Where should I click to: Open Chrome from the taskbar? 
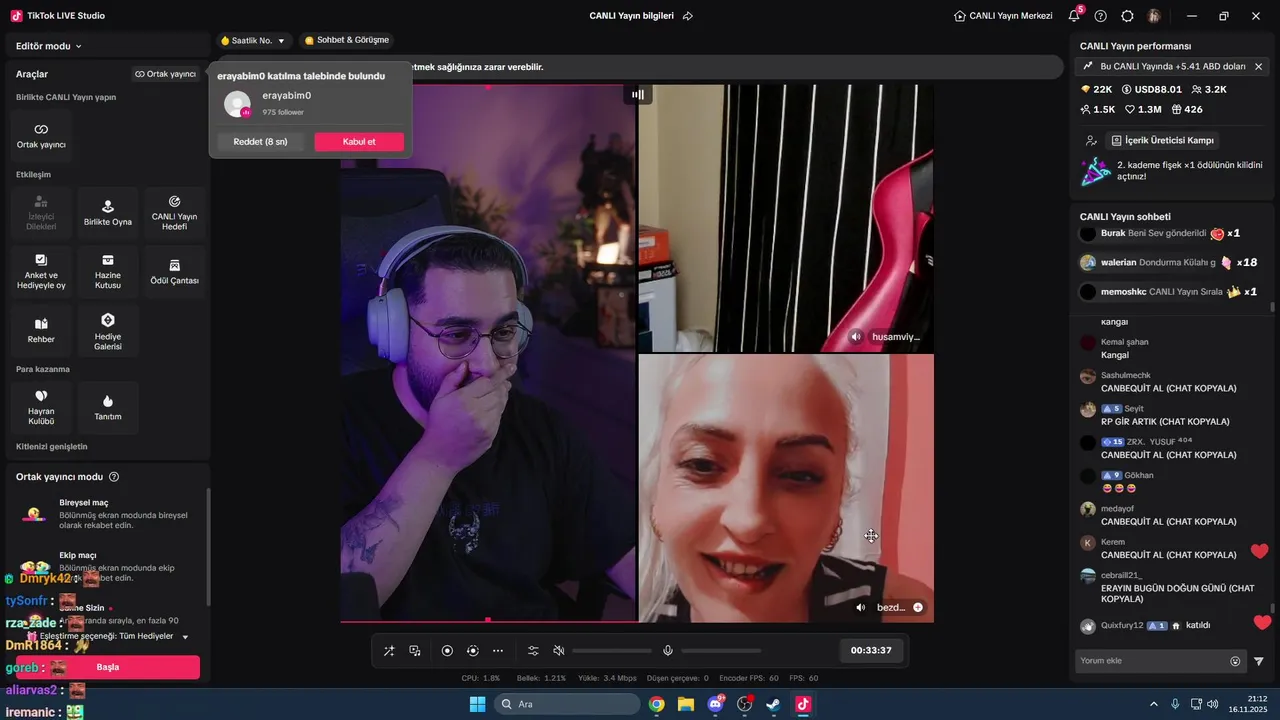656,704
